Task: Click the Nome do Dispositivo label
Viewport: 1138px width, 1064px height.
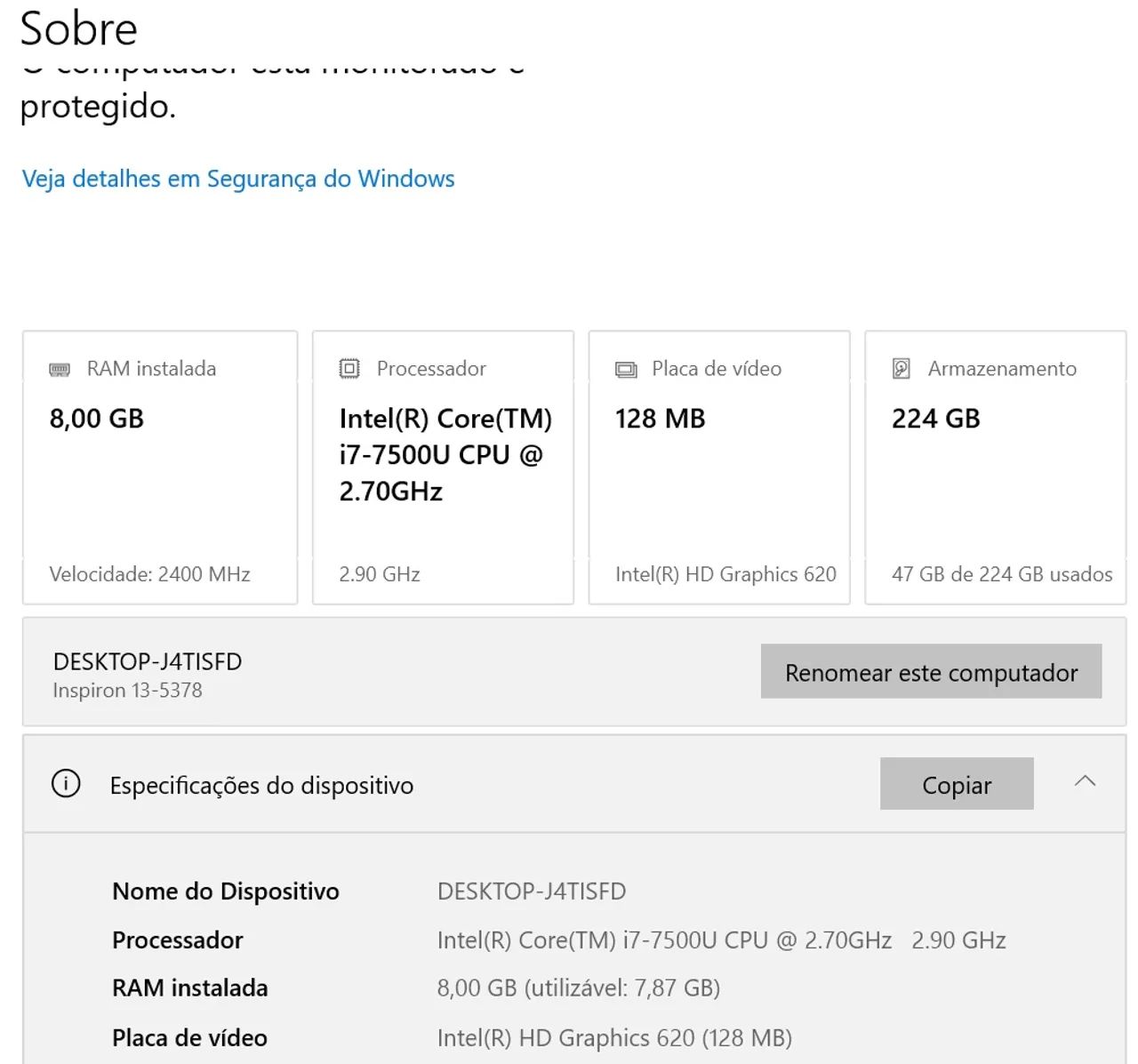Action: point(226,892)
